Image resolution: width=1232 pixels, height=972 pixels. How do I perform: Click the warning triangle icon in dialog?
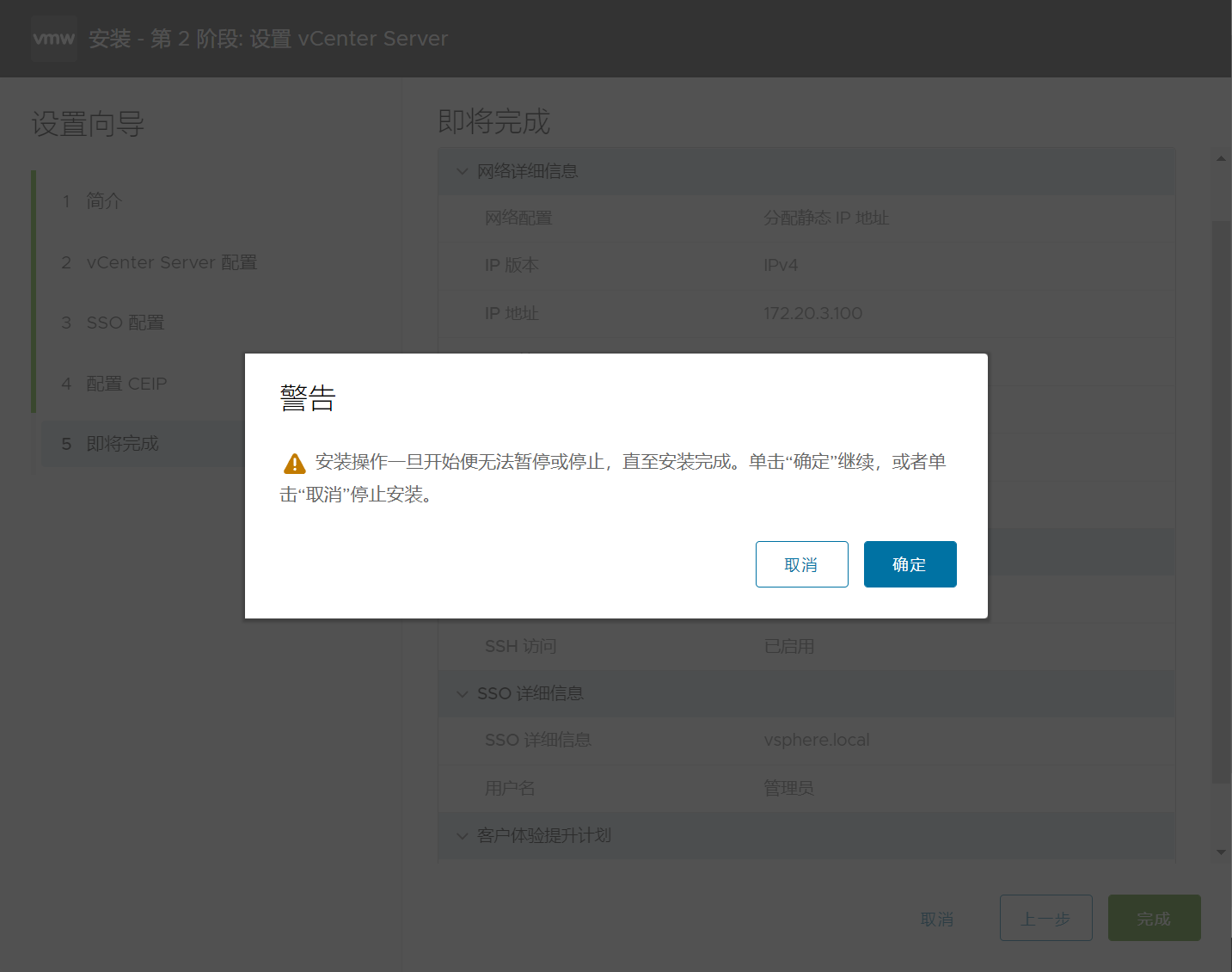295,464
